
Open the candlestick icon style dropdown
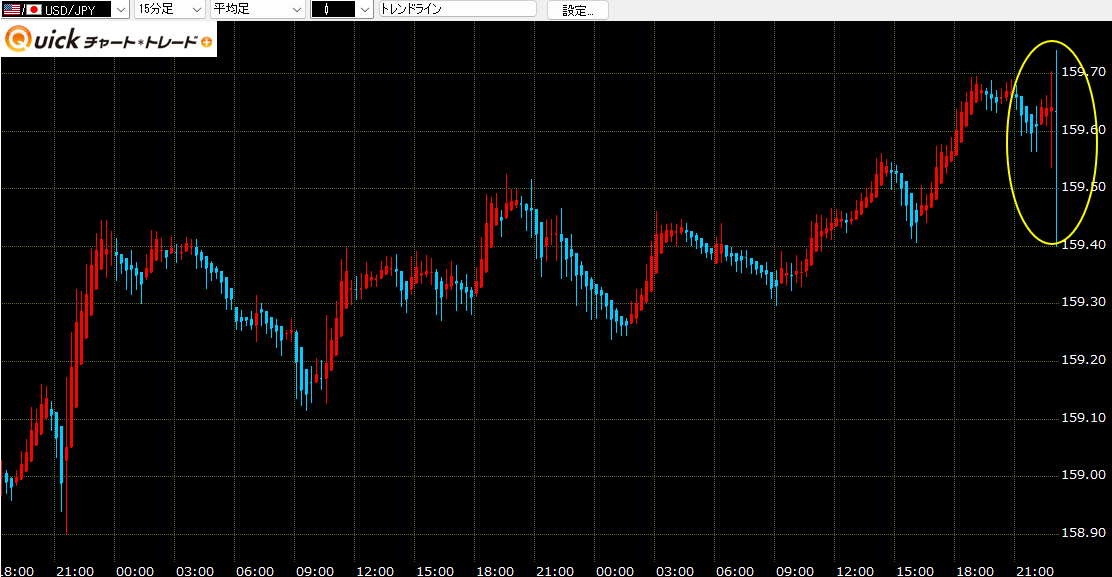(x=342, y=9)
